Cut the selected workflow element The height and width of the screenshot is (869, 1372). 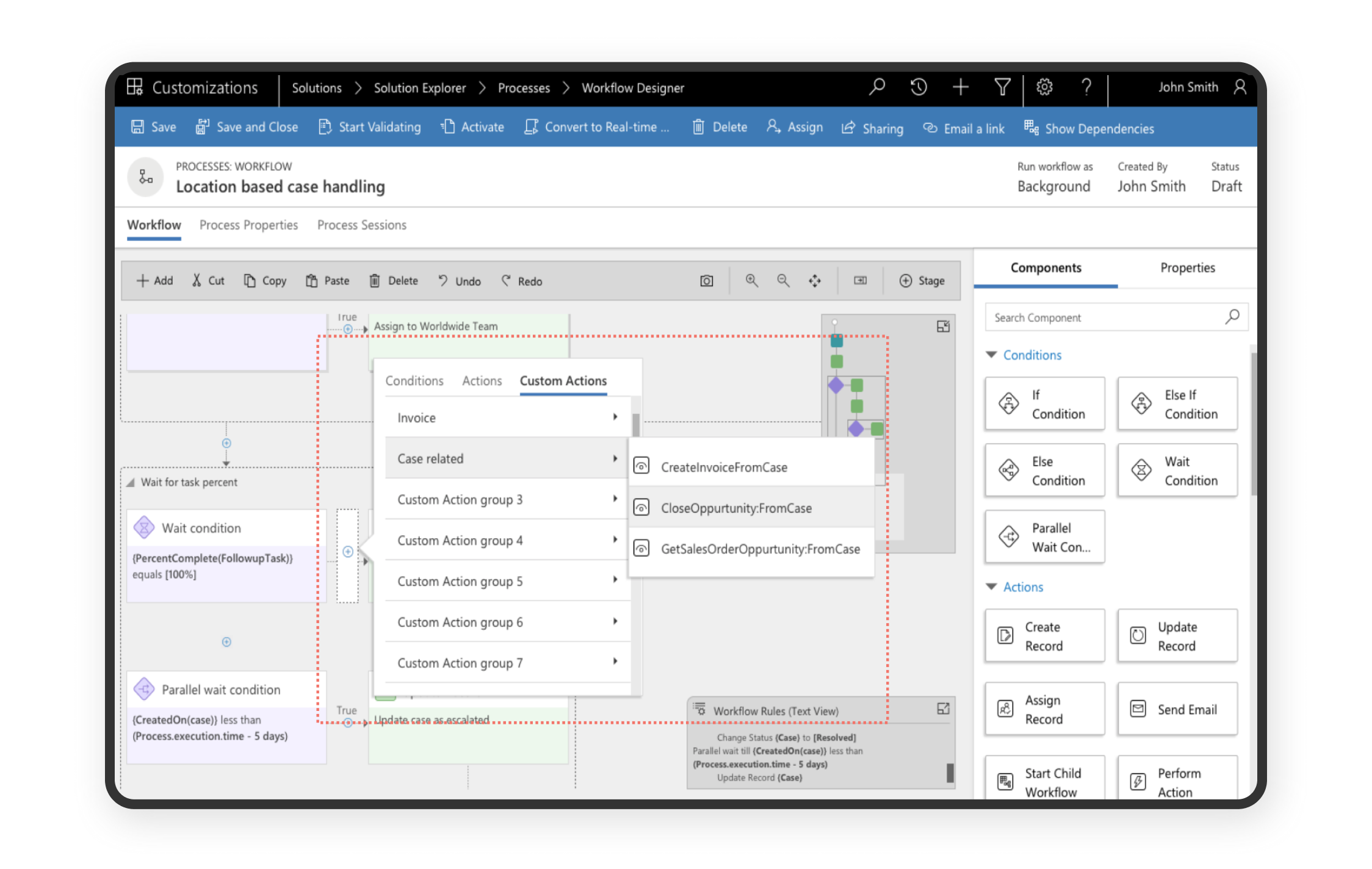pos(208,281)
